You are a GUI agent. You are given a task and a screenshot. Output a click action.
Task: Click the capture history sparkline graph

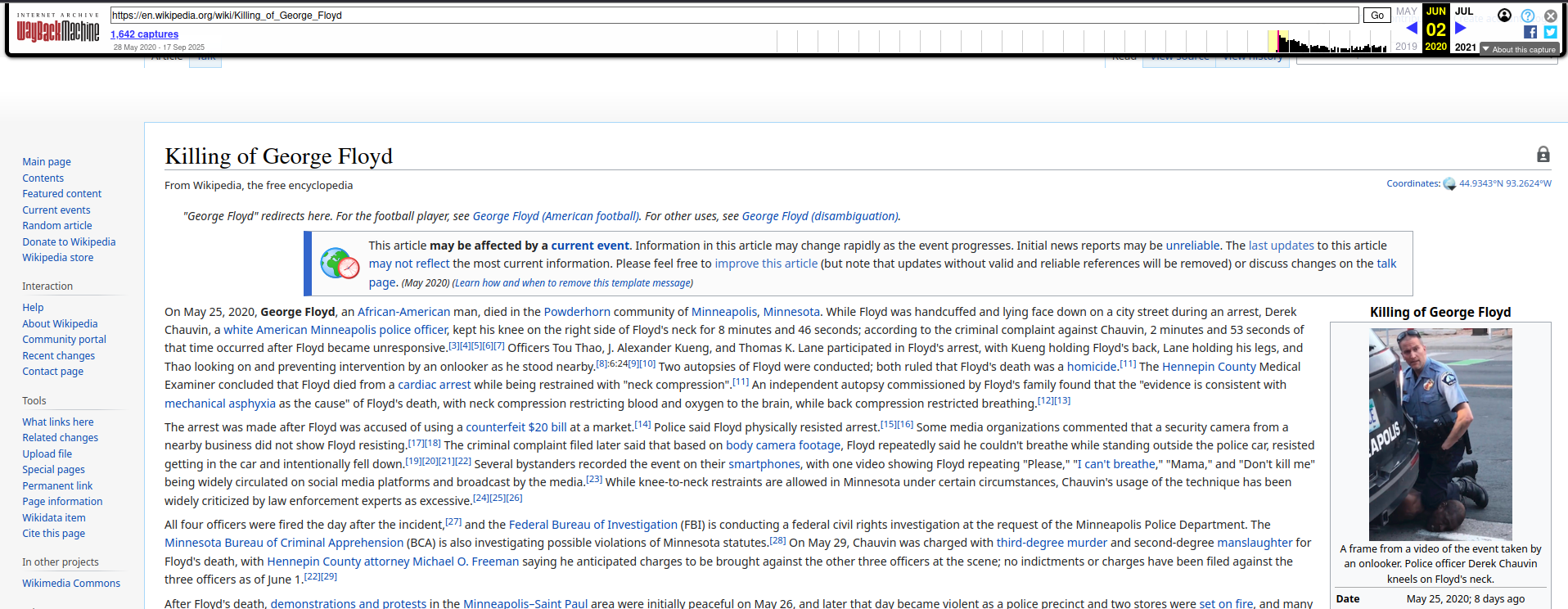(x=1081, y=41)
